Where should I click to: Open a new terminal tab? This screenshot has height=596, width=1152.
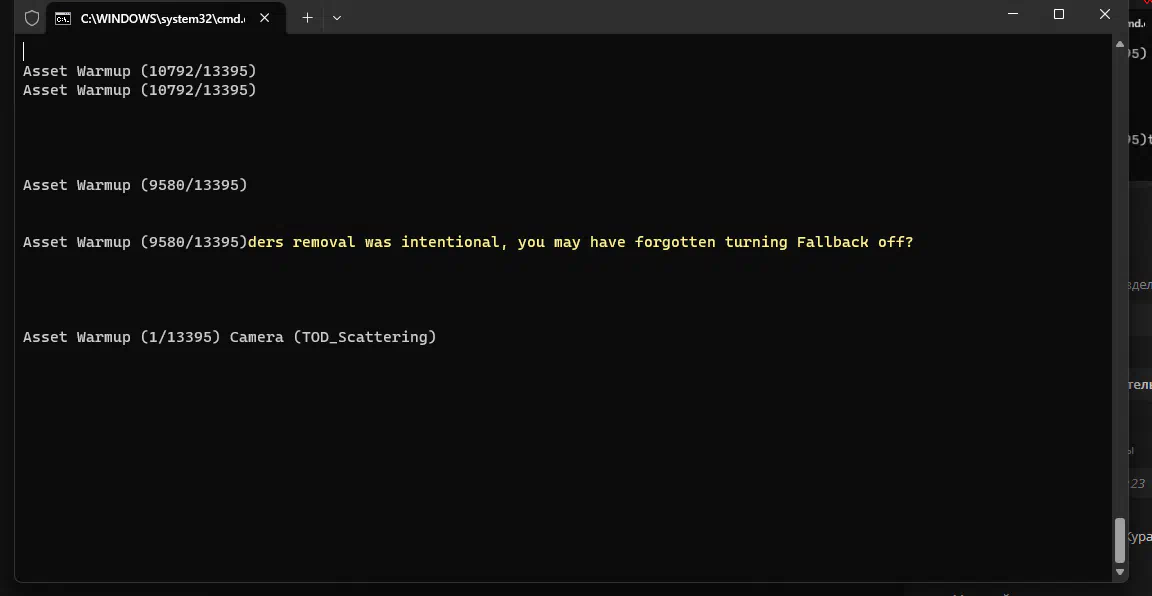307,18
